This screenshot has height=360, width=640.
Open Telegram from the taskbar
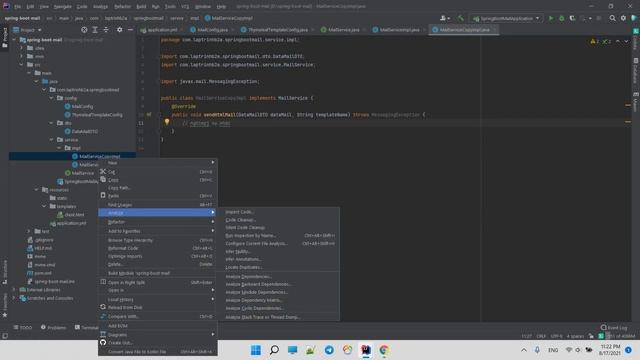coord(329,350)
